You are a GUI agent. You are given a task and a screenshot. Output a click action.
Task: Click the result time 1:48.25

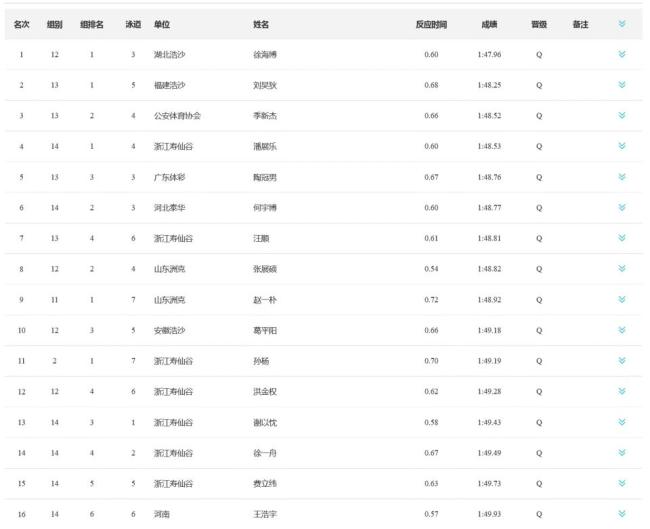[489, 85]
